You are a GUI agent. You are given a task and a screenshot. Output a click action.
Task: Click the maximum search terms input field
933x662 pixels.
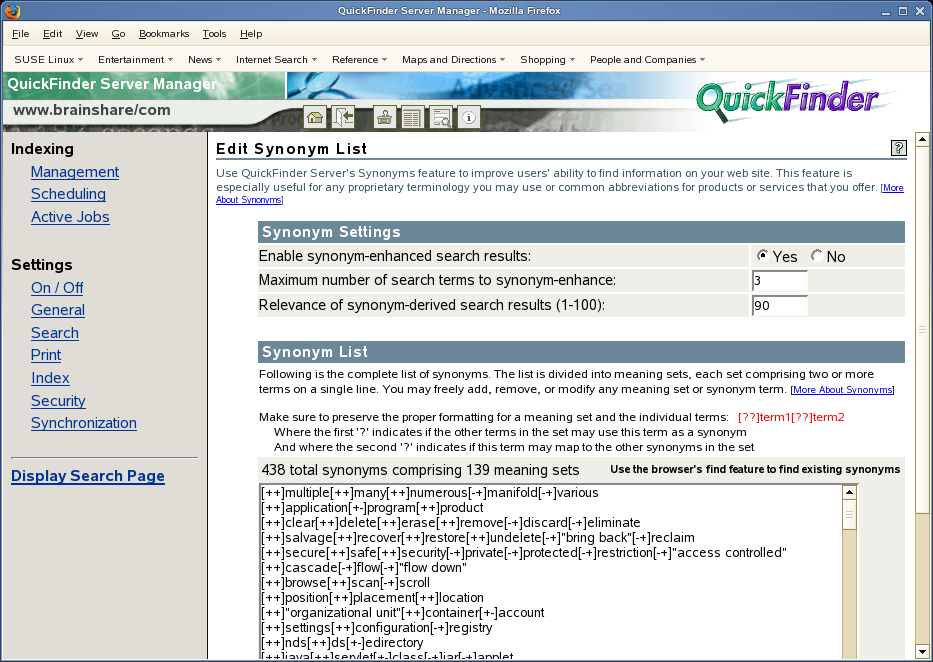[x=780, y=281]
